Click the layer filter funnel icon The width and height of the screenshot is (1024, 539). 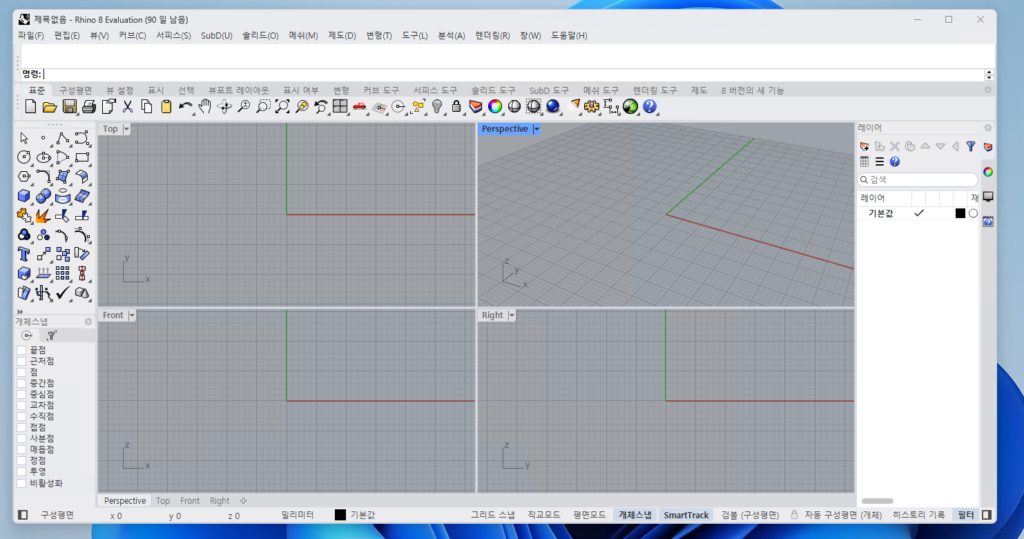coord(970,146)
